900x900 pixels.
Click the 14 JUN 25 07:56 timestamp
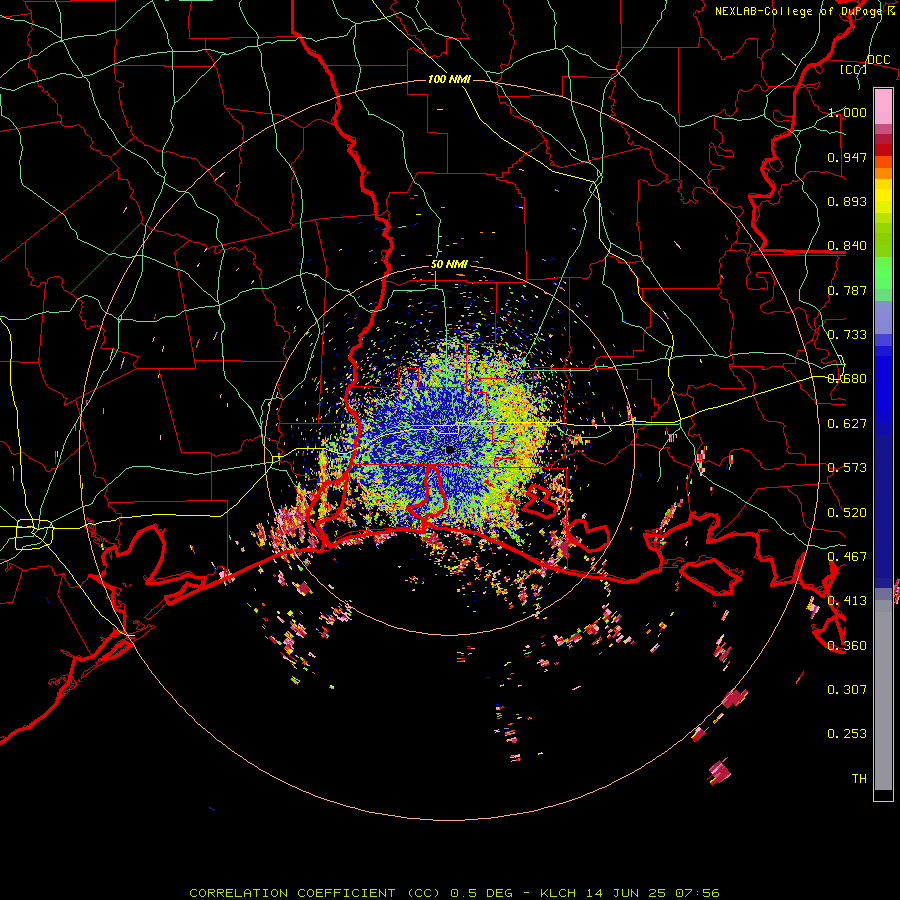pyautogui.click(x=653, y=893)
